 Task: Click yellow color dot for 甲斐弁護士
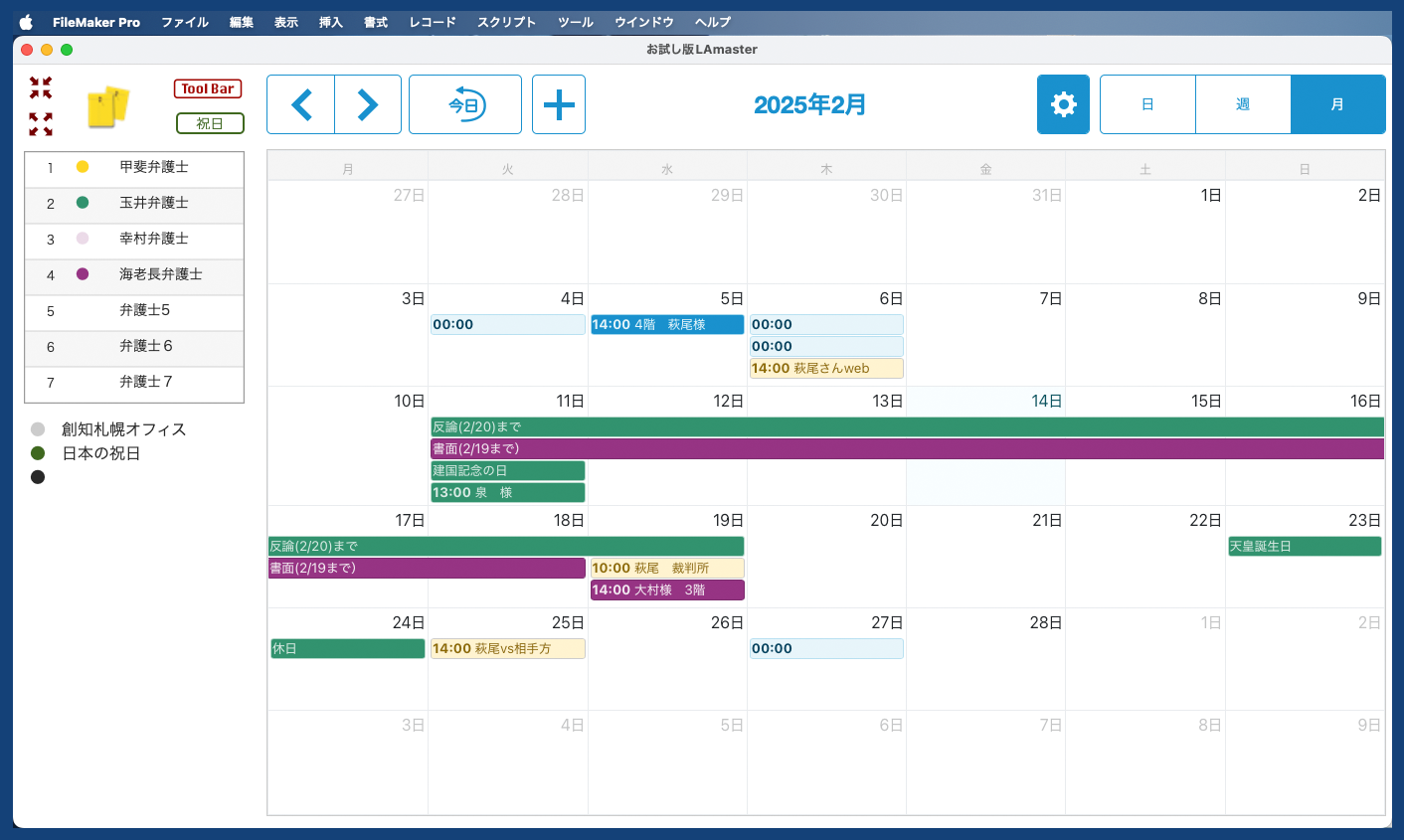point(83,167)
